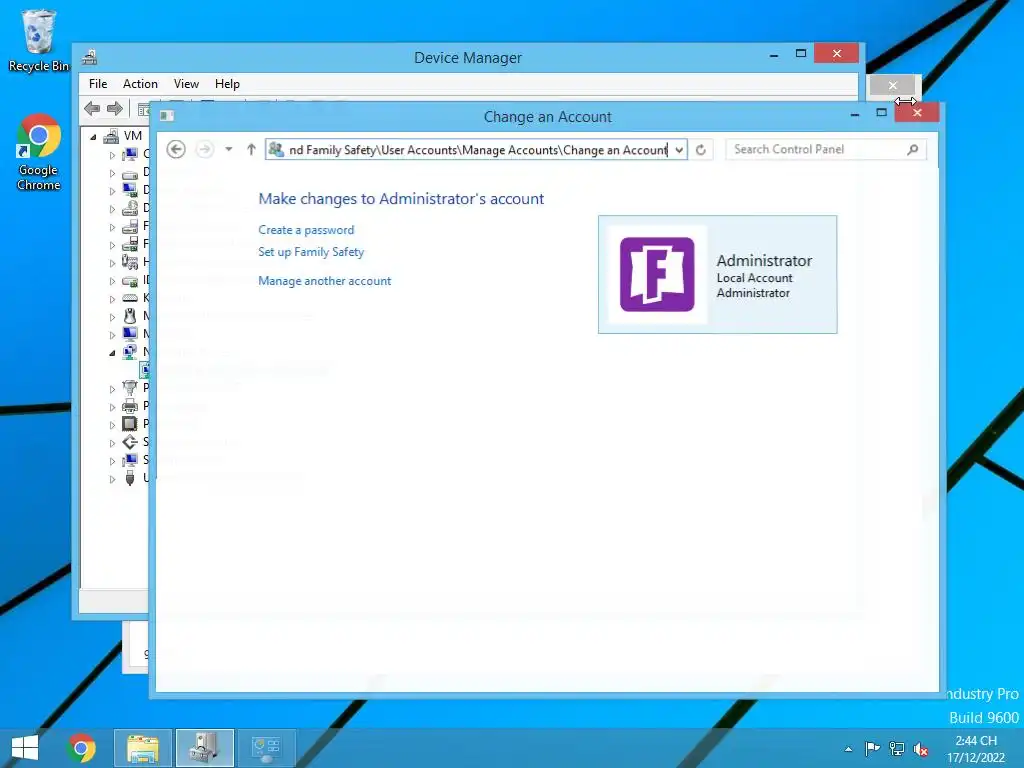Viewport: 1024px width, 768px height.
Task: Select the Monitors category icon
Action: tap(130, 334)
